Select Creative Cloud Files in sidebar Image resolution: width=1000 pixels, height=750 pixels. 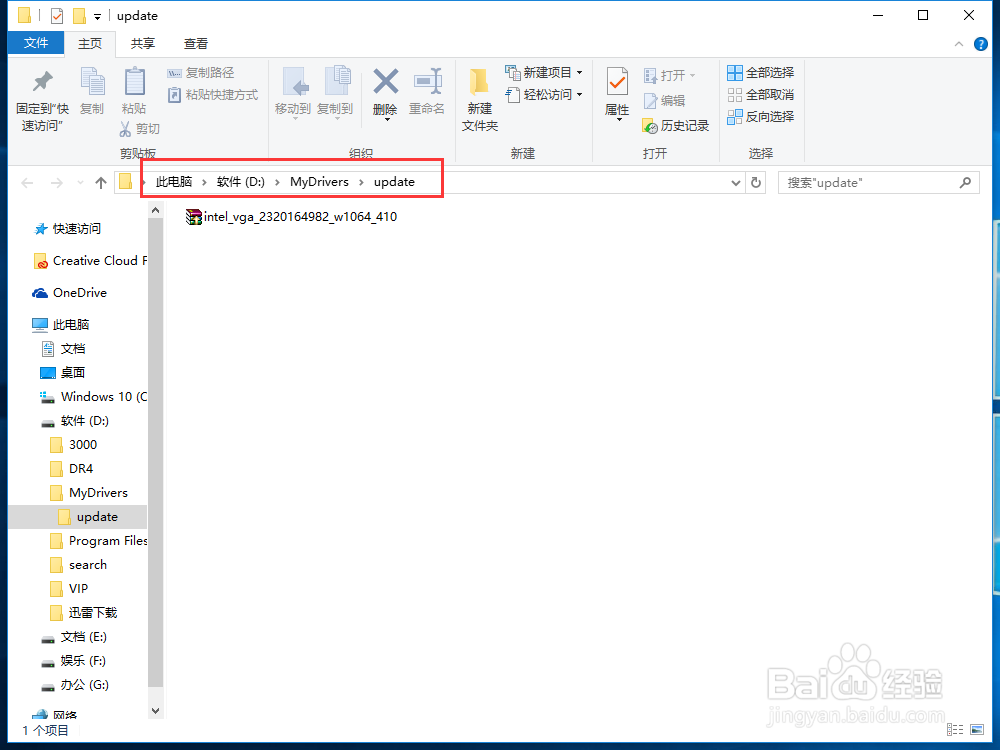tap(90, 261)
